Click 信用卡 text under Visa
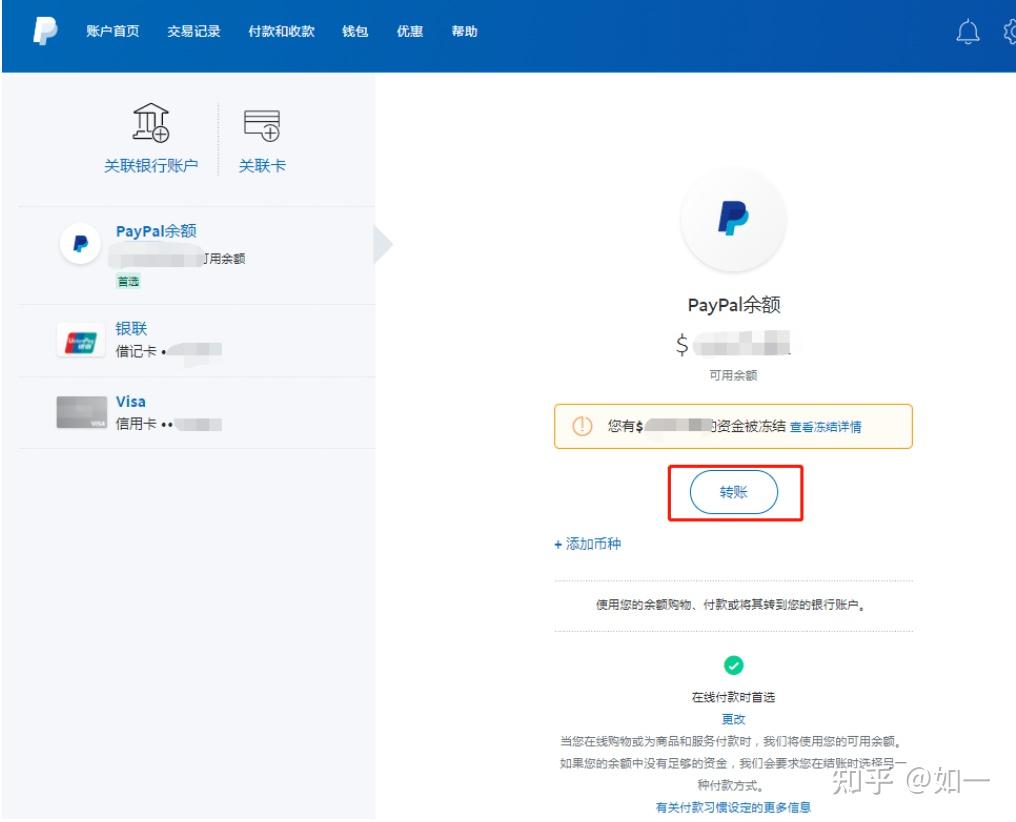This screenshot has width=1016, height=822. click(x=136, y=424)
